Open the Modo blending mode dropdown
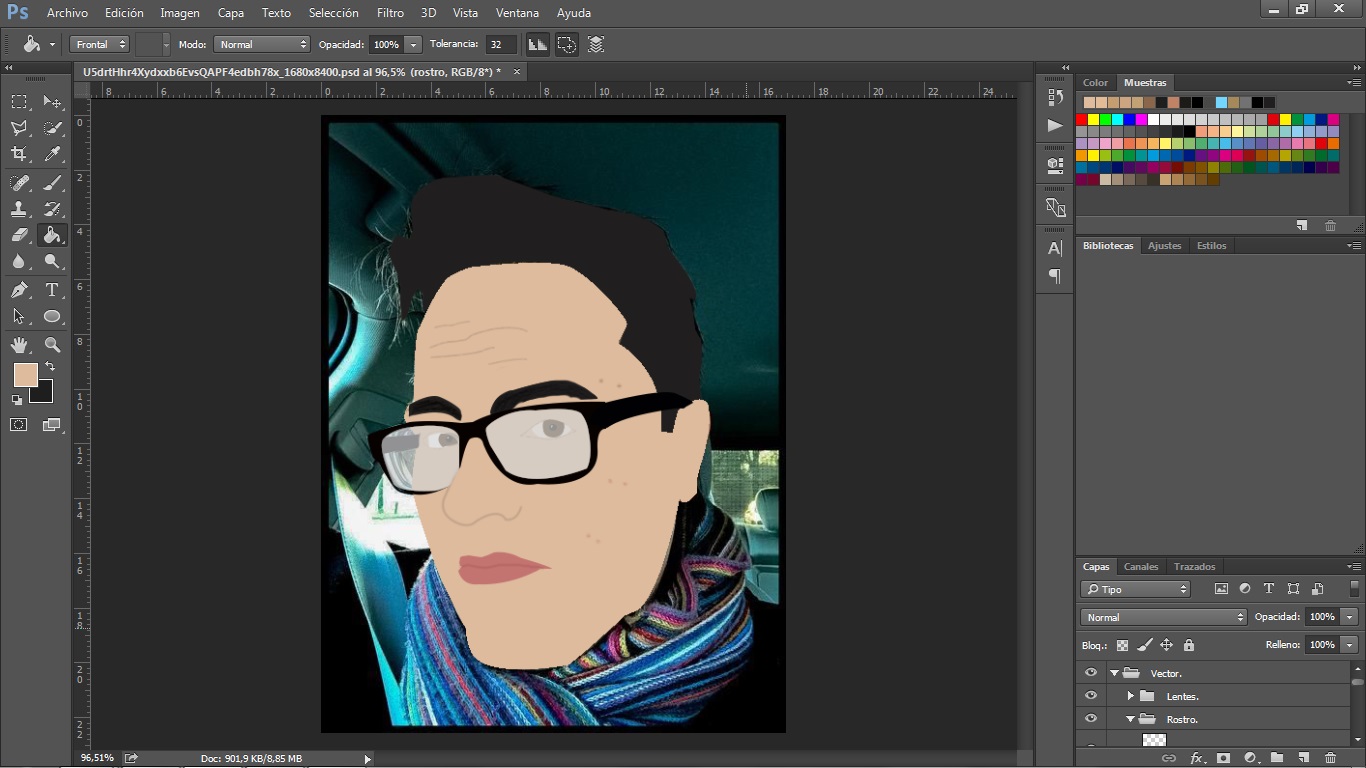 pyautogui.click(x=262, y=44)
